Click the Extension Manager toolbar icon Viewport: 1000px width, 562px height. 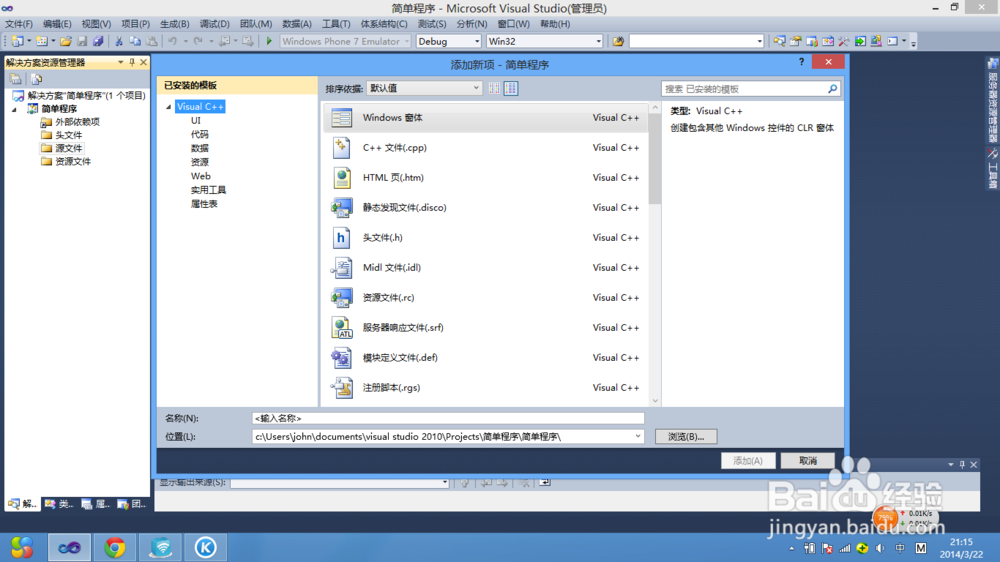tap(876, 41)
